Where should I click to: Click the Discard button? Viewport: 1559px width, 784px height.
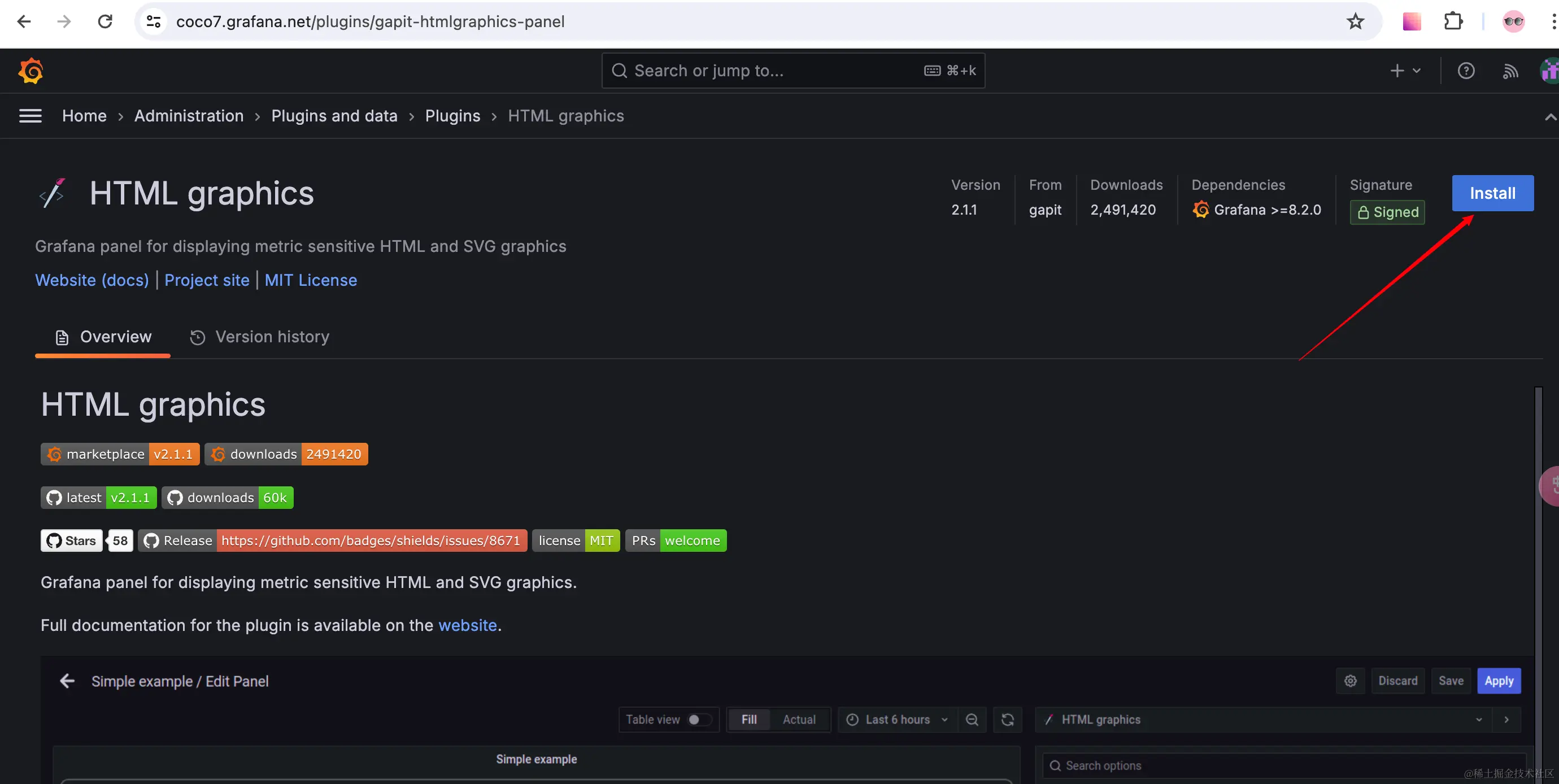tap(1397, 681)
